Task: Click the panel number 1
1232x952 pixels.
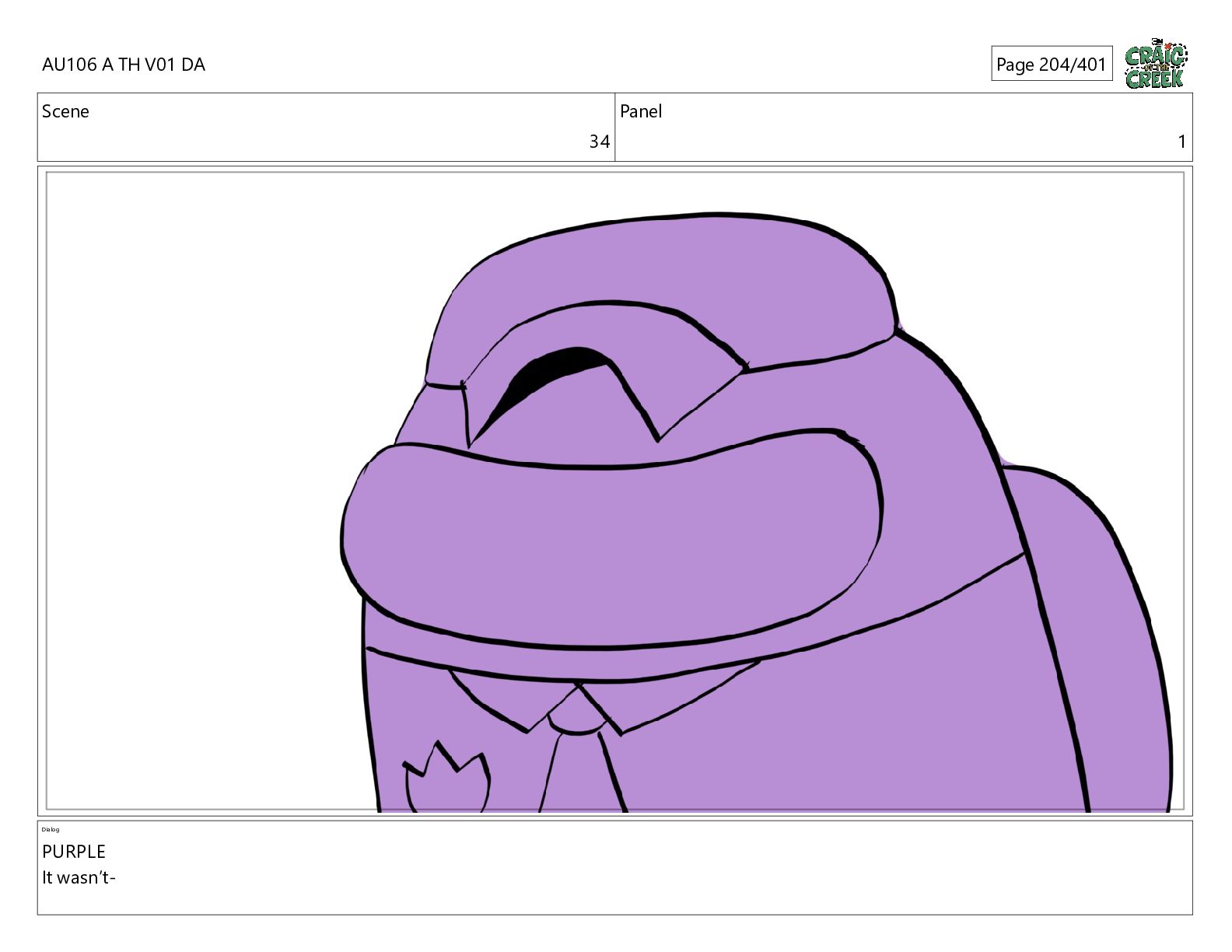Action: 1181,142
